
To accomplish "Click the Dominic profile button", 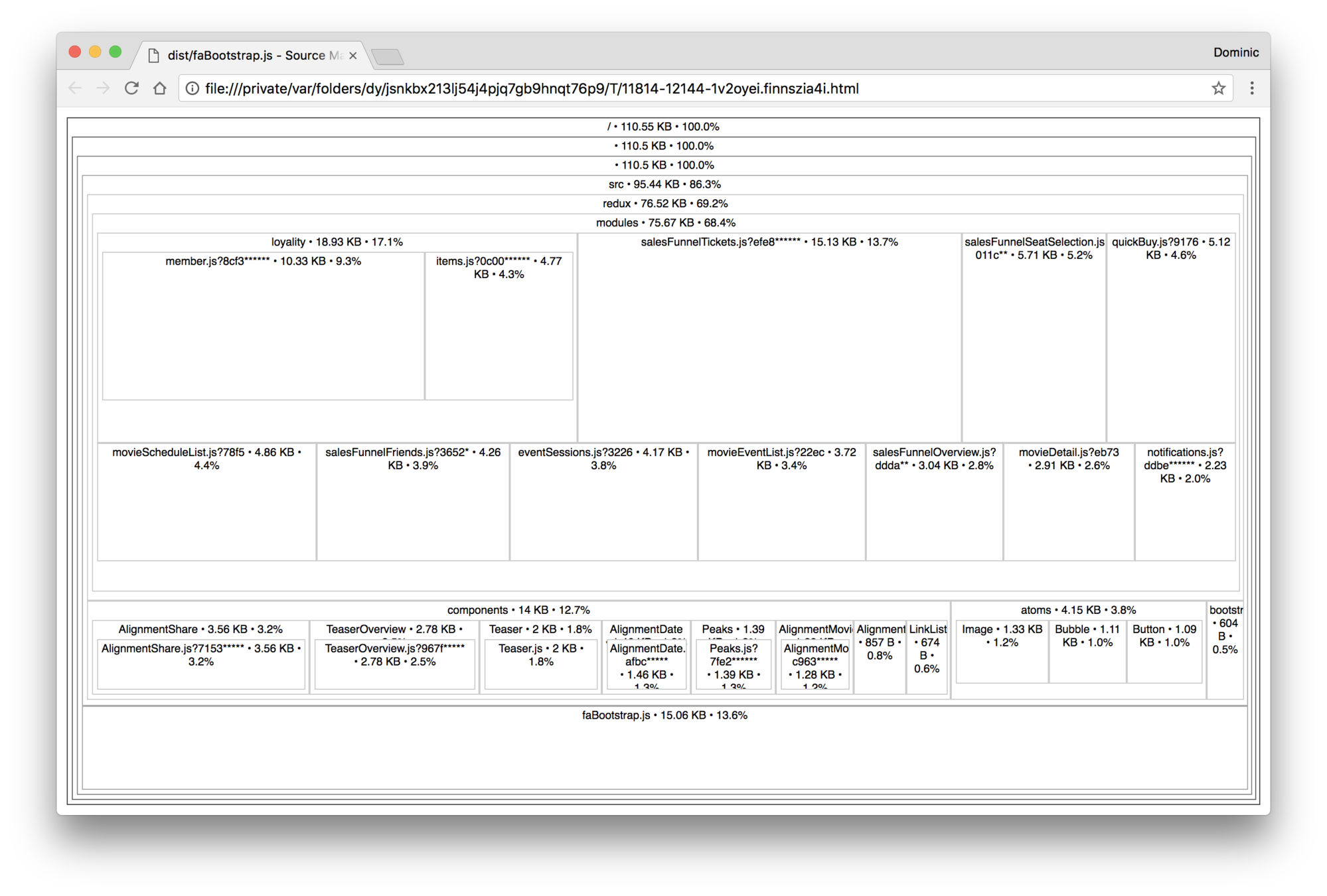I will click(x=1235, y=52).
